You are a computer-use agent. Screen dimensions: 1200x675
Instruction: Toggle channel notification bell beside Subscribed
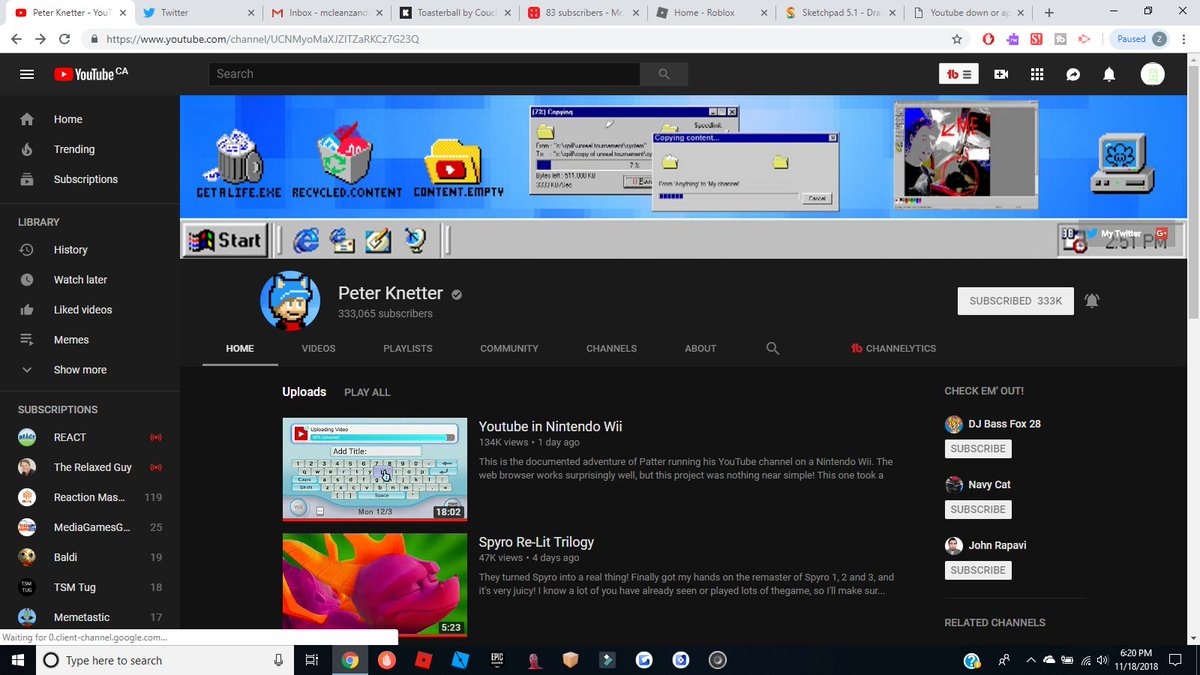[1092, 301]
